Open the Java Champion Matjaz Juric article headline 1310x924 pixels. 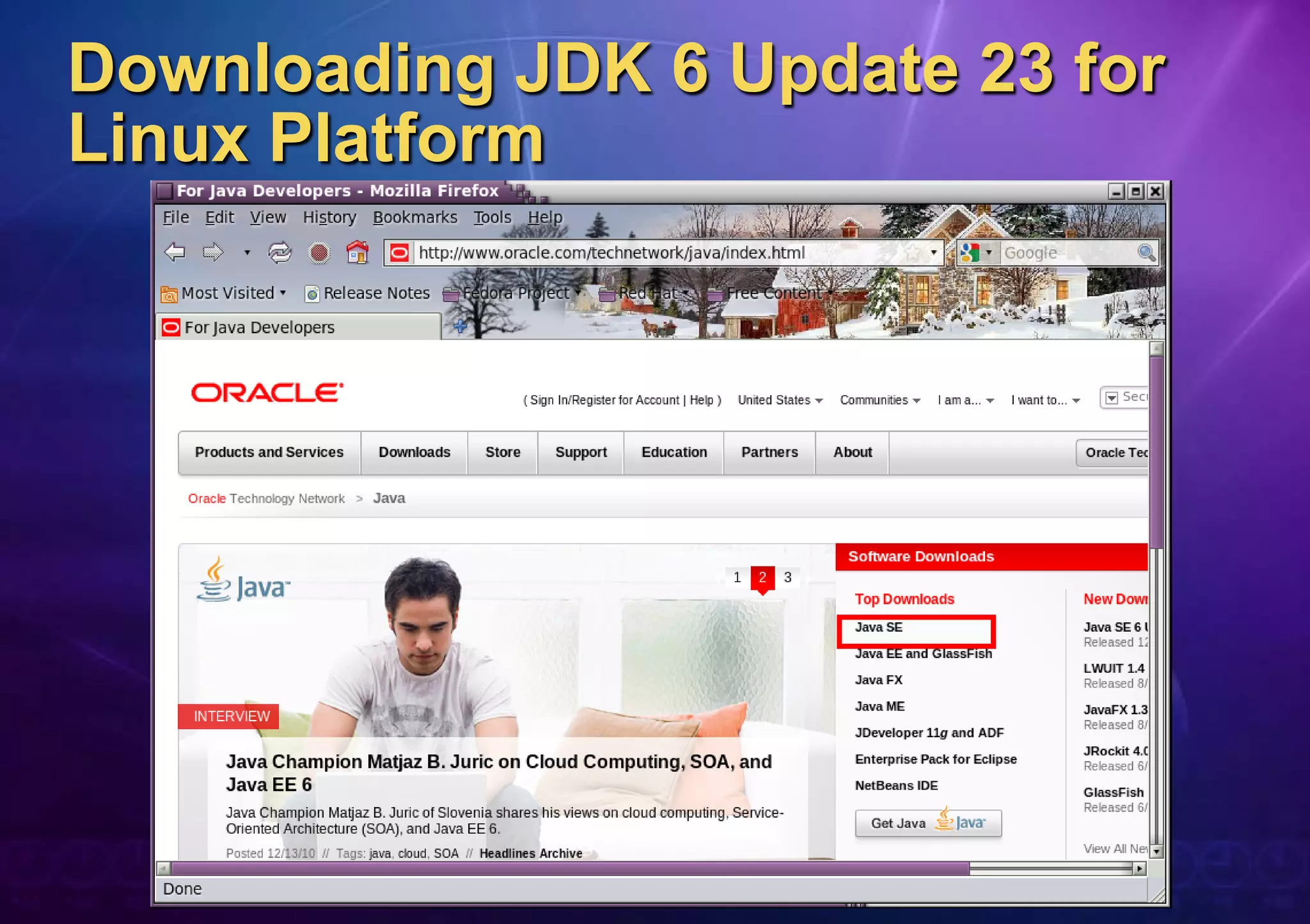click(499, 773)
